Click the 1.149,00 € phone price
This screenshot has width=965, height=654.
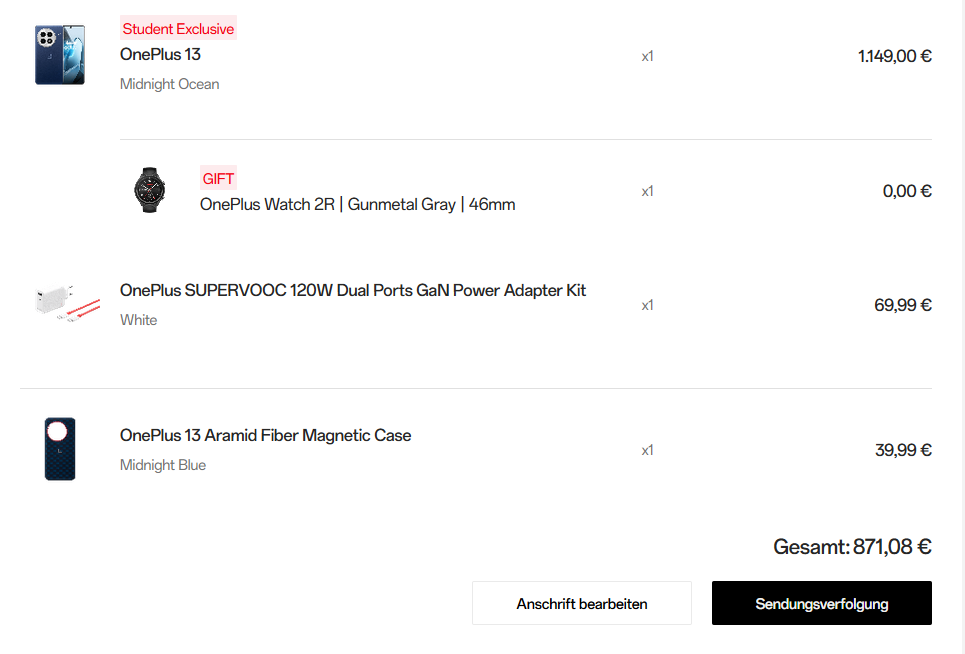pos(894,56)
